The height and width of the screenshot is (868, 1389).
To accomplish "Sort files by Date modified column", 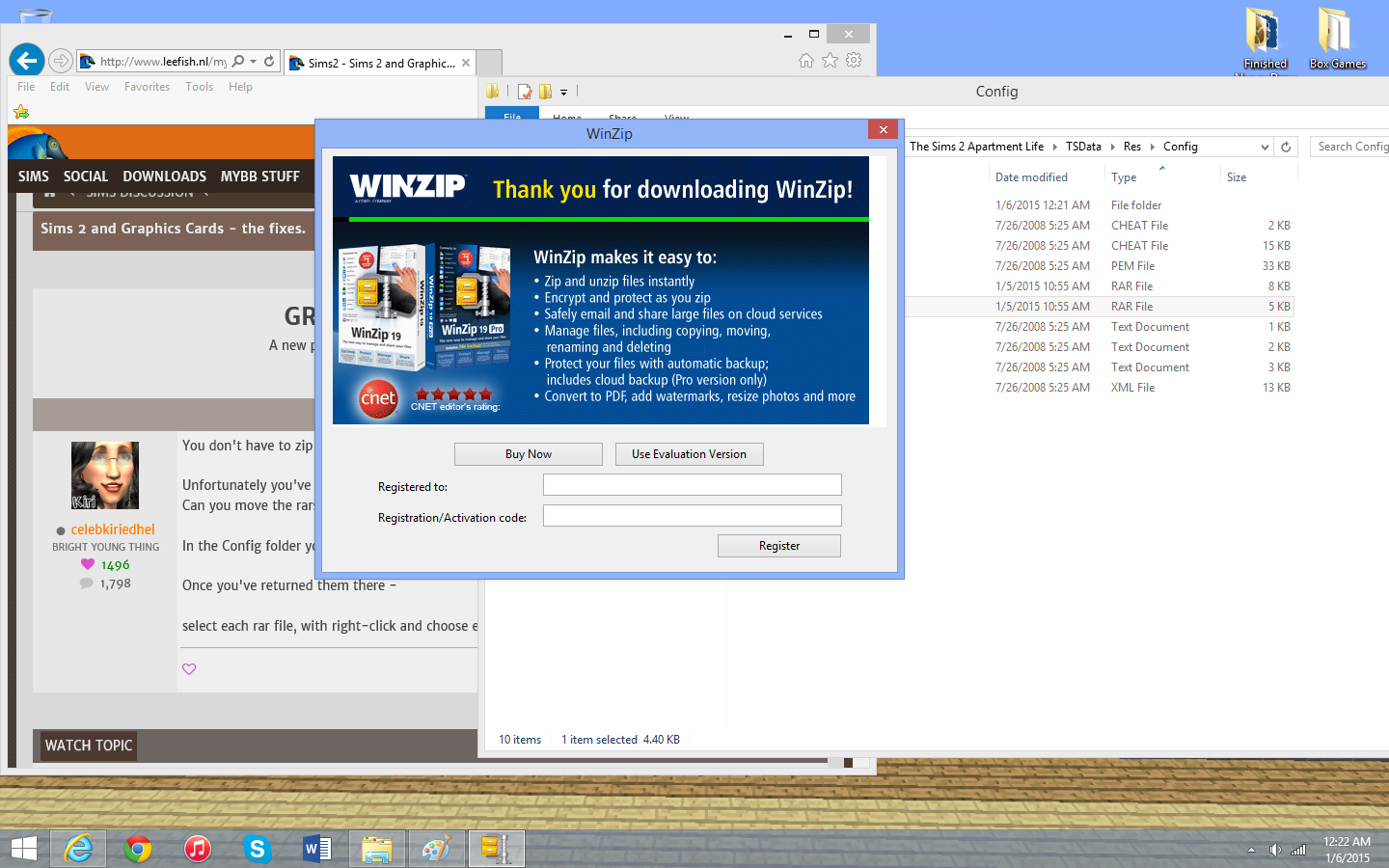I will [1031, 177].
